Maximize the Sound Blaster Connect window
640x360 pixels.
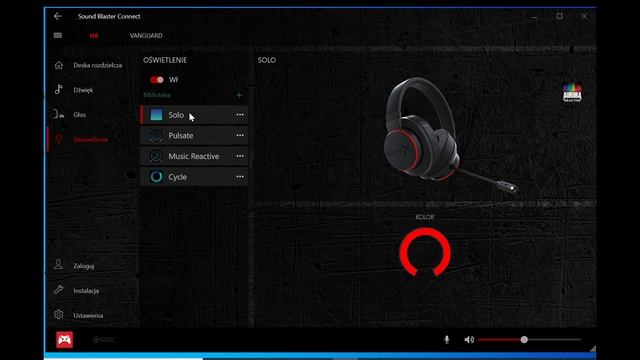coord(559,16)
